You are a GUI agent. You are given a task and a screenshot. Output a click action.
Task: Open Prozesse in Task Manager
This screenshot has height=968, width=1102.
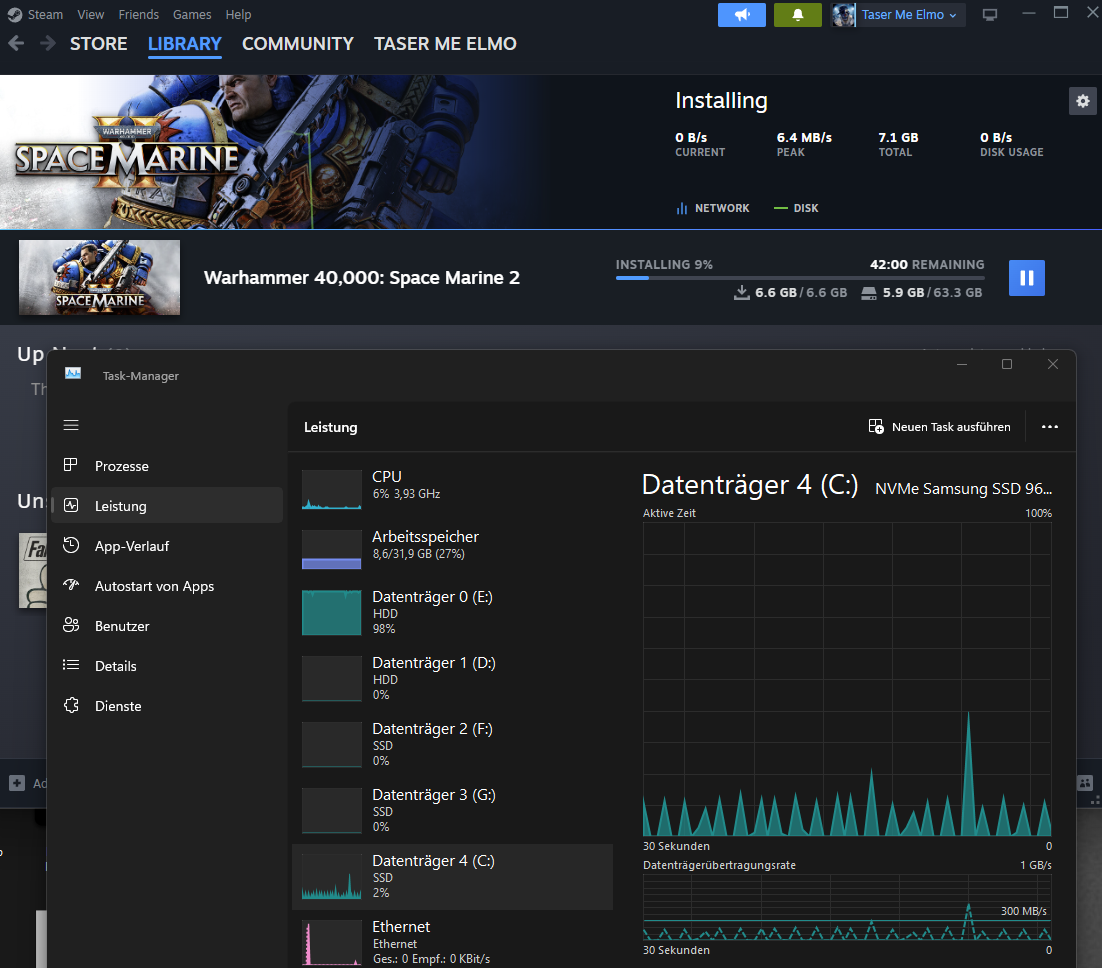pyautogui.click(x=167, y=466)
